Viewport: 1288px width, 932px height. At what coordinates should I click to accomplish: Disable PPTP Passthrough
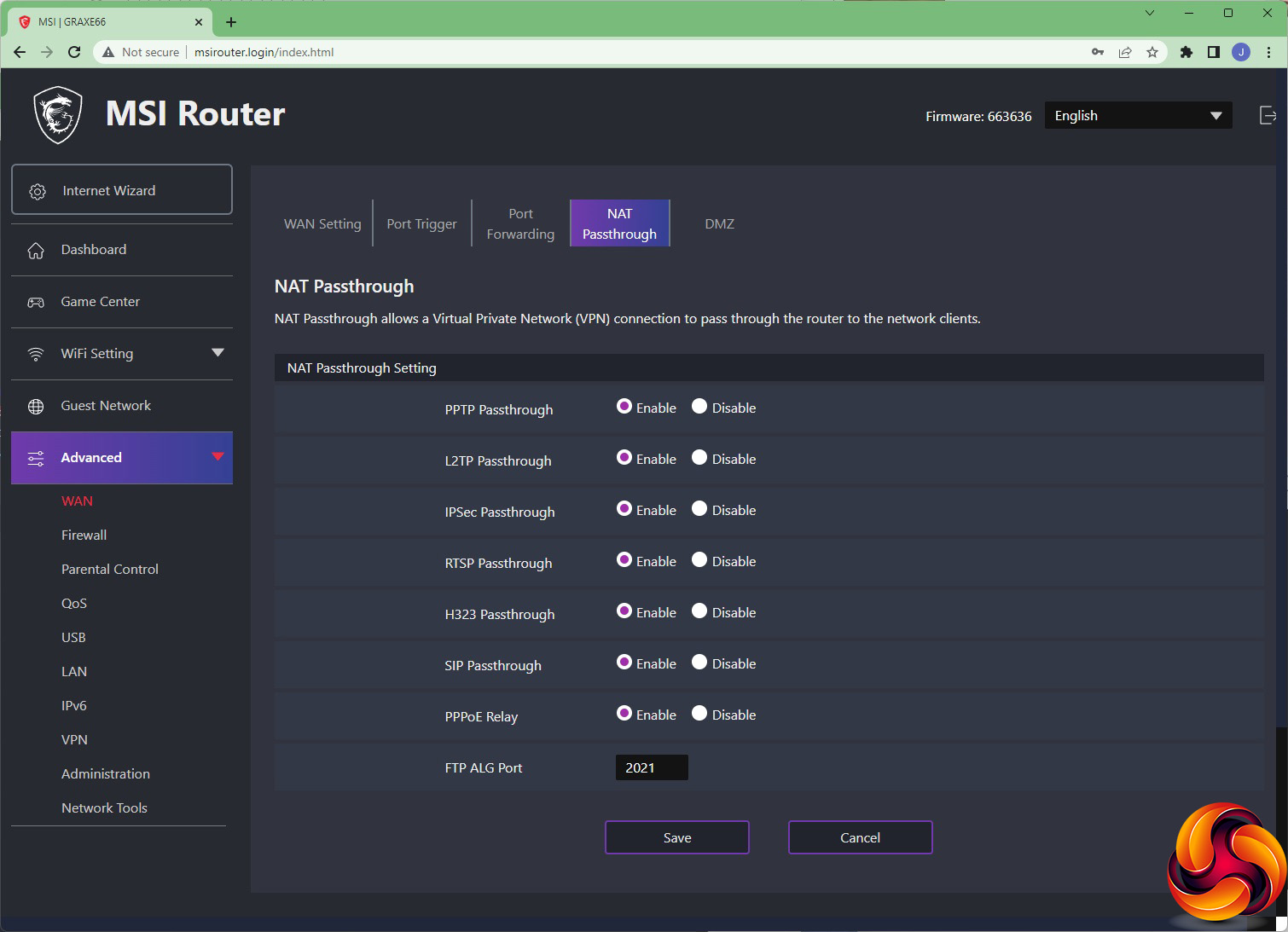[x=699, y=407]
